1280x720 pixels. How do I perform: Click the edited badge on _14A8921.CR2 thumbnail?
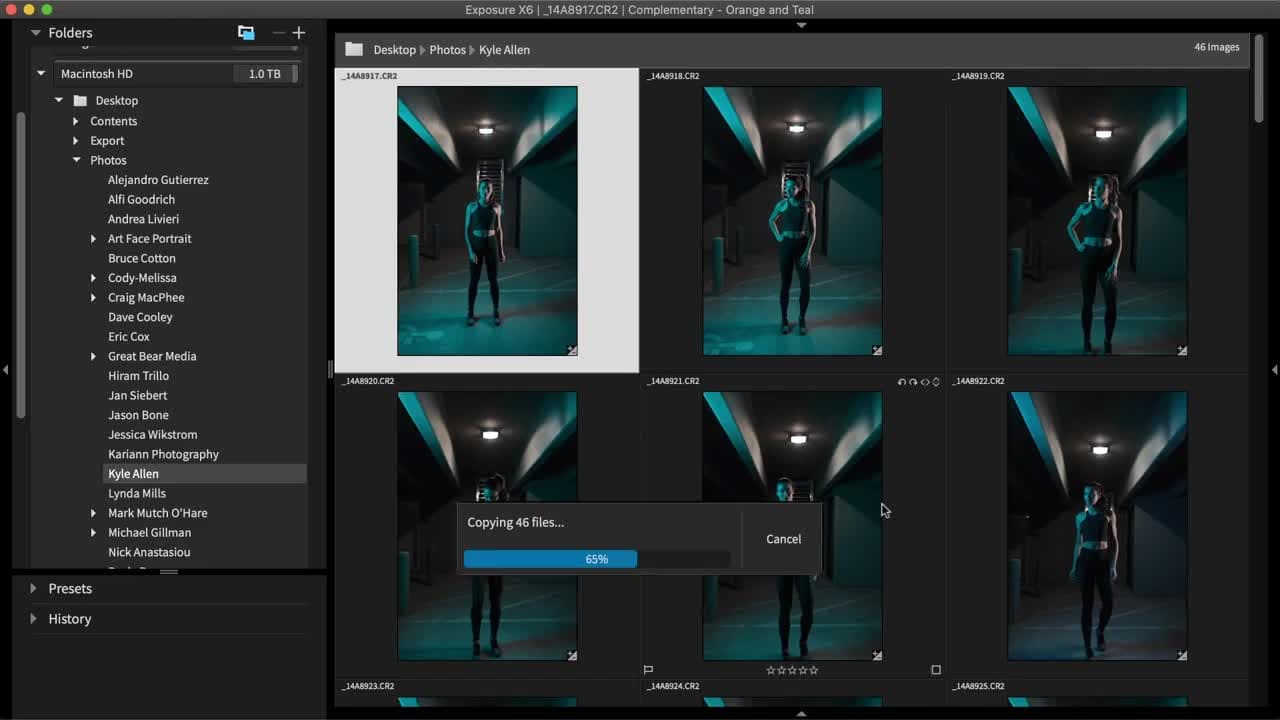[877, 656]
